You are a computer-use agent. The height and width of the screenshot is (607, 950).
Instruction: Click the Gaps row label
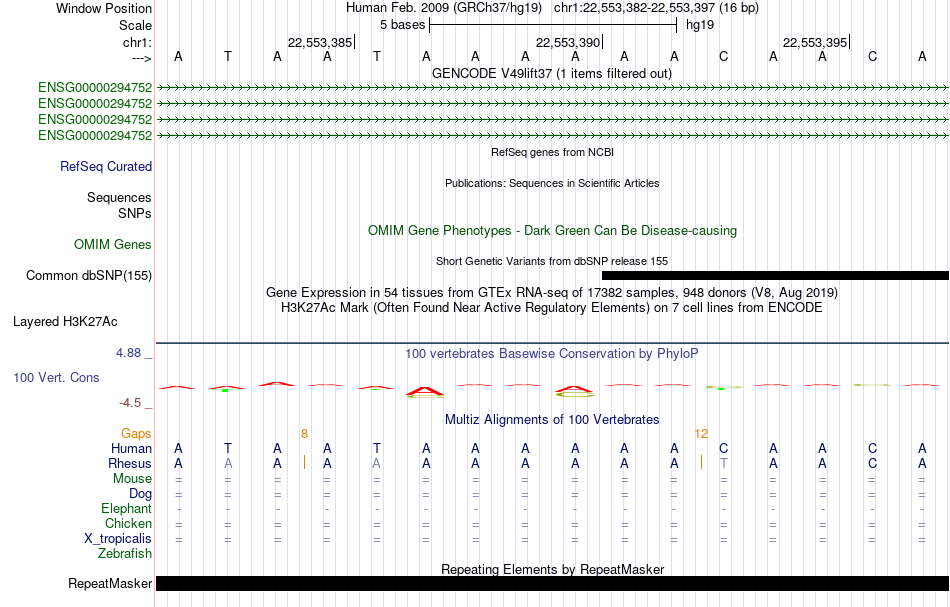pyautogui.click(x=136, y=434)
